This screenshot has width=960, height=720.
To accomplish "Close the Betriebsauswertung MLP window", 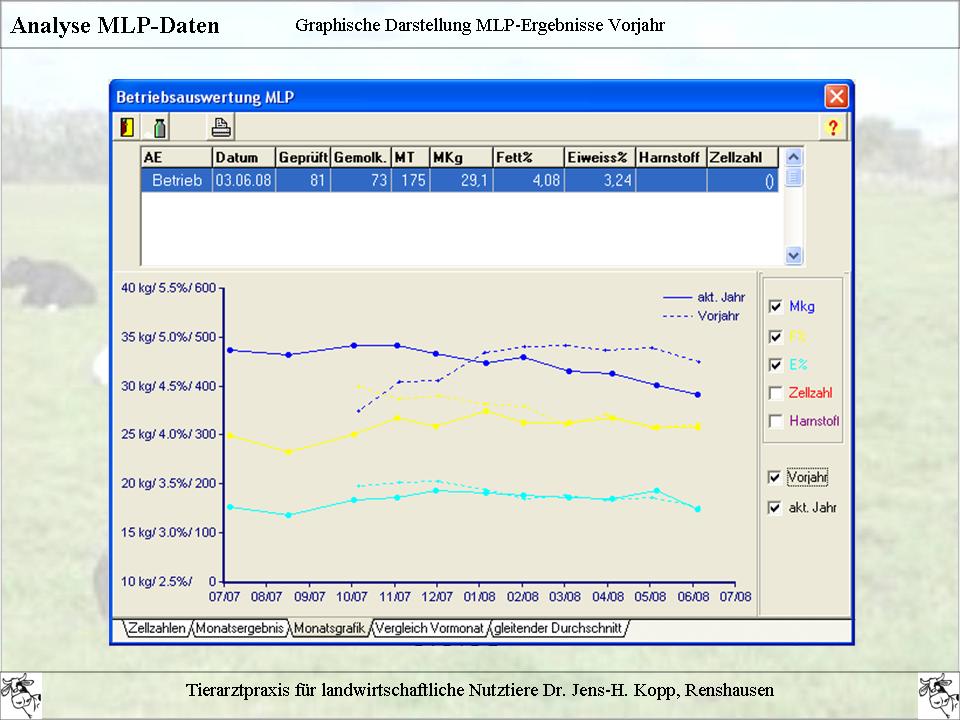I will (836, 97).
